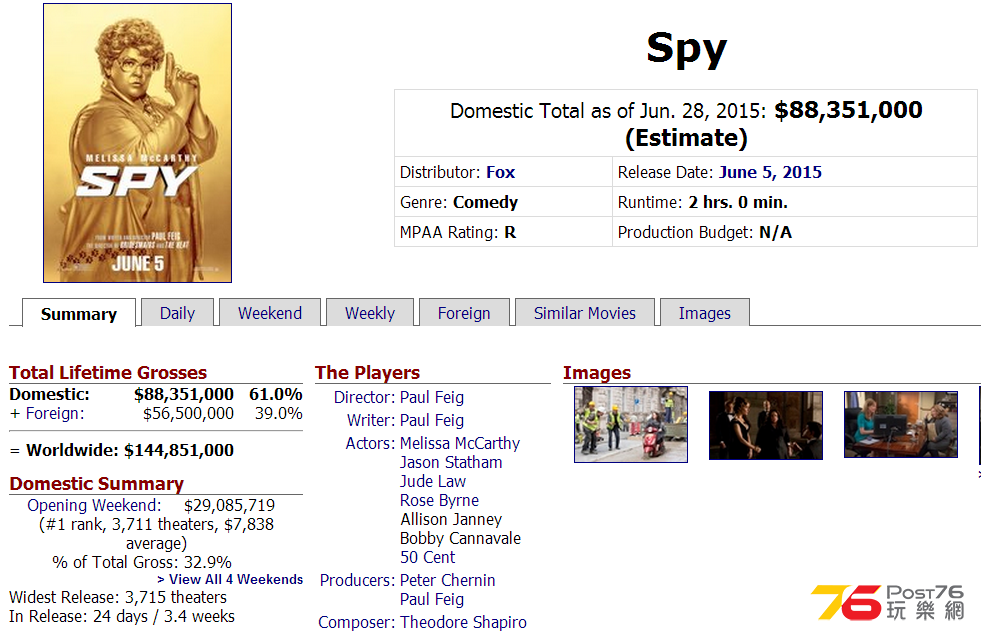Open Director Paul Feig's link
Image resolution: width=981 pixels, height=633 pixels.
[x=432, y=397]
